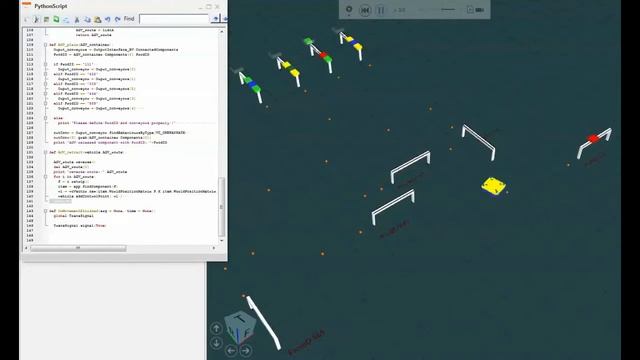Click the scroll-right arrow of horizontal scrollbar
Image resolution: width=640 pixels, height=360 pixels.
[213, 248]
